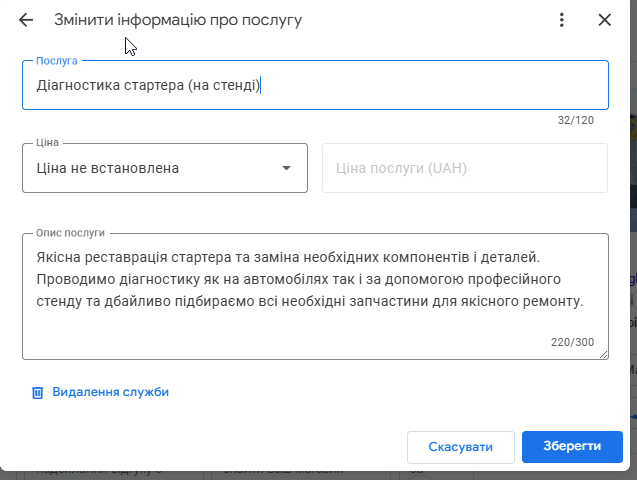Click the "Ціна послуги (UAH)" field
Image resolution: width=637 pixels, height=480 pixels.
click(464, 168)
